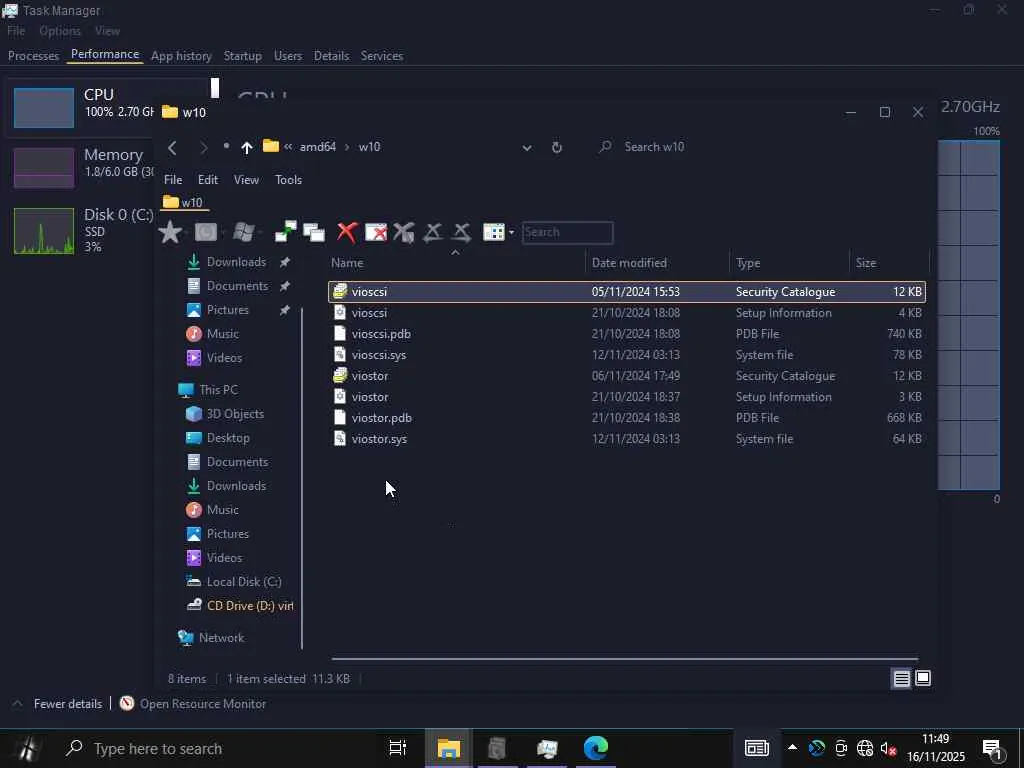
Task: Click the grey X with right-pointing arrow icon
Action: click(x=461, y=232)
